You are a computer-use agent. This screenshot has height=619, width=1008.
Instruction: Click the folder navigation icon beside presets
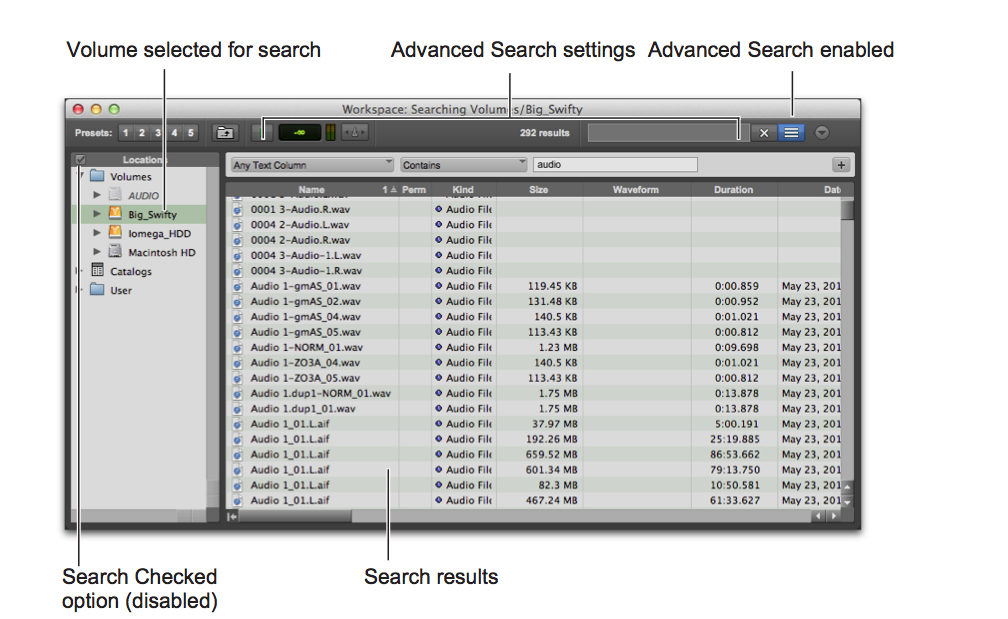pyautogui.click(x=225, y=132)
